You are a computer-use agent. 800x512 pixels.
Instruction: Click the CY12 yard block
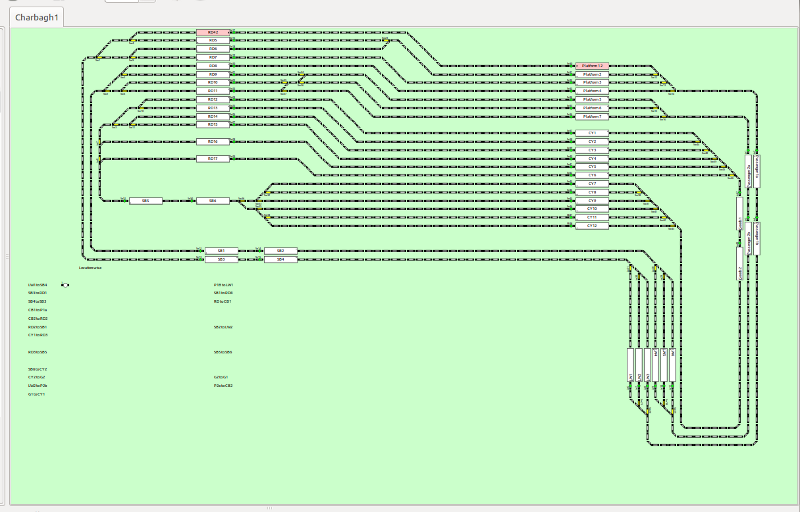click(x=592, y=226)
